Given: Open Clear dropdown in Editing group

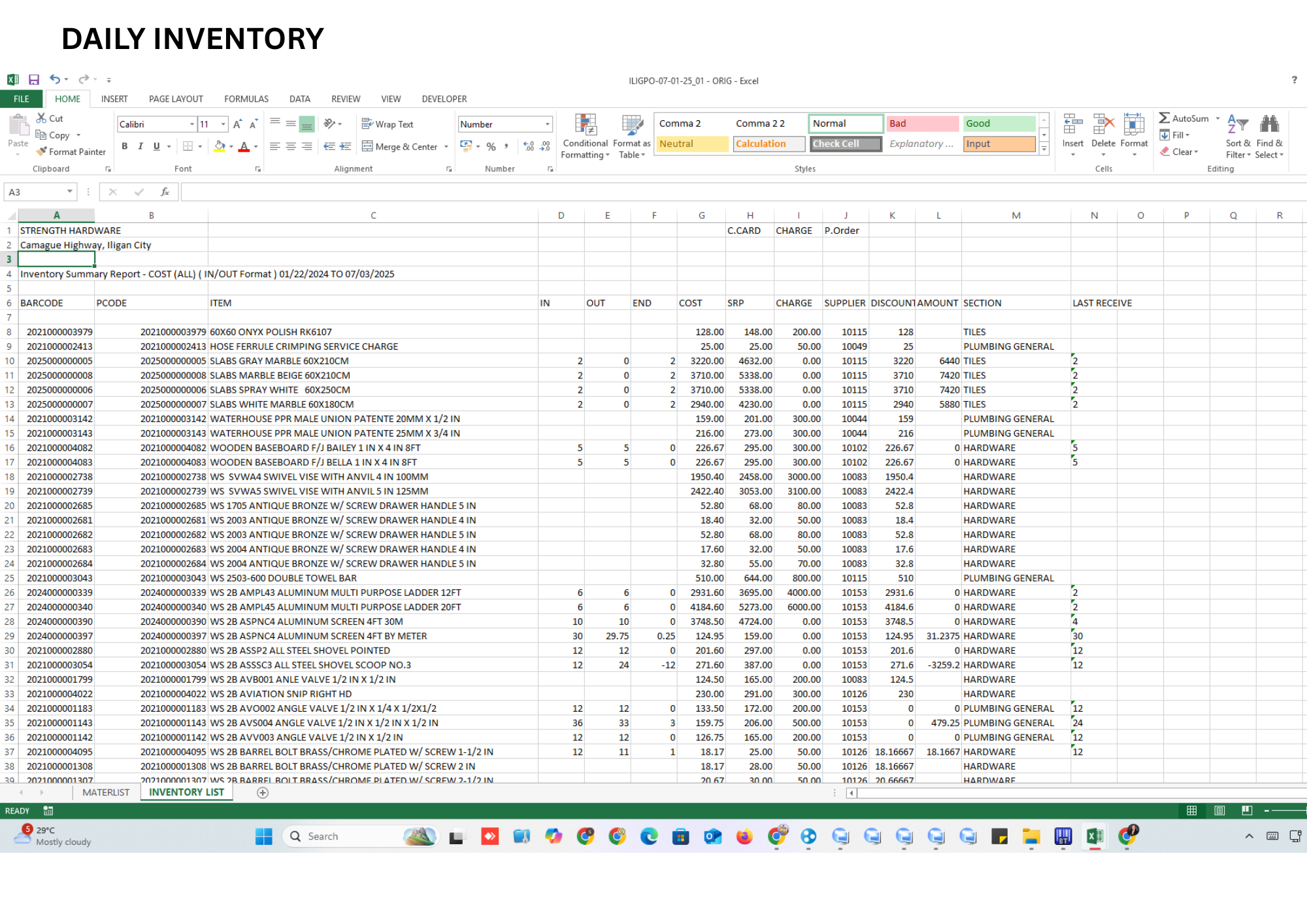Looking at the screenshot, I should 1197,152.
